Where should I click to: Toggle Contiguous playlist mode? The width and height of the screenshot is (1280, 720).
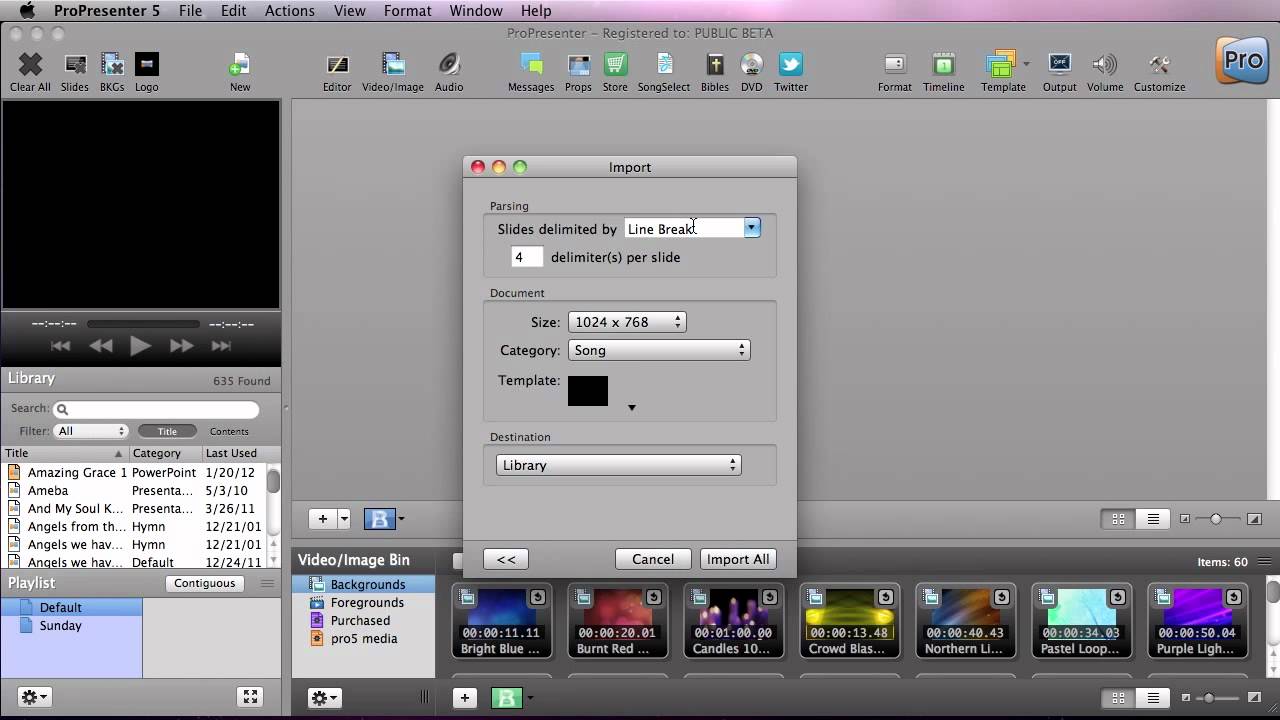pos(205,583)
